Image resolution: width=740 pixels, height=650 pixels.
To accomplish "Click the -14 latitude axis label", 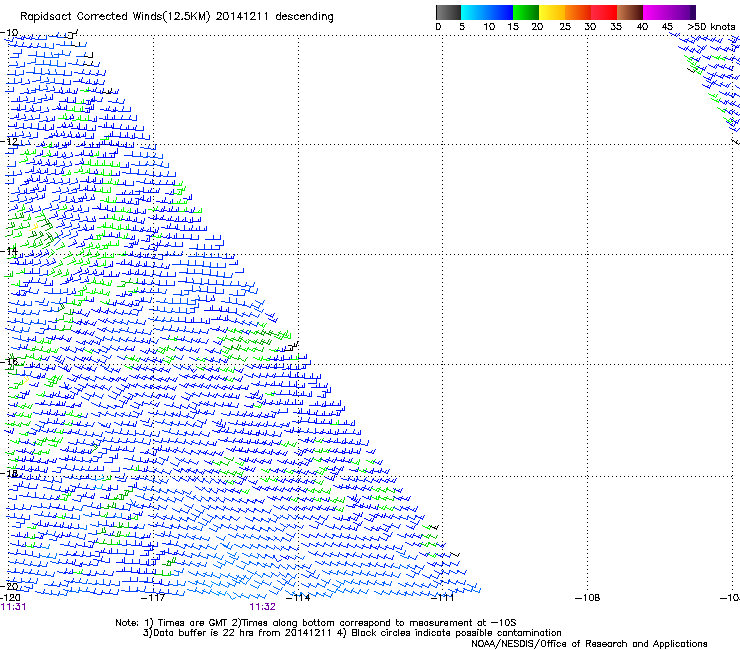I will coord(9,251).
